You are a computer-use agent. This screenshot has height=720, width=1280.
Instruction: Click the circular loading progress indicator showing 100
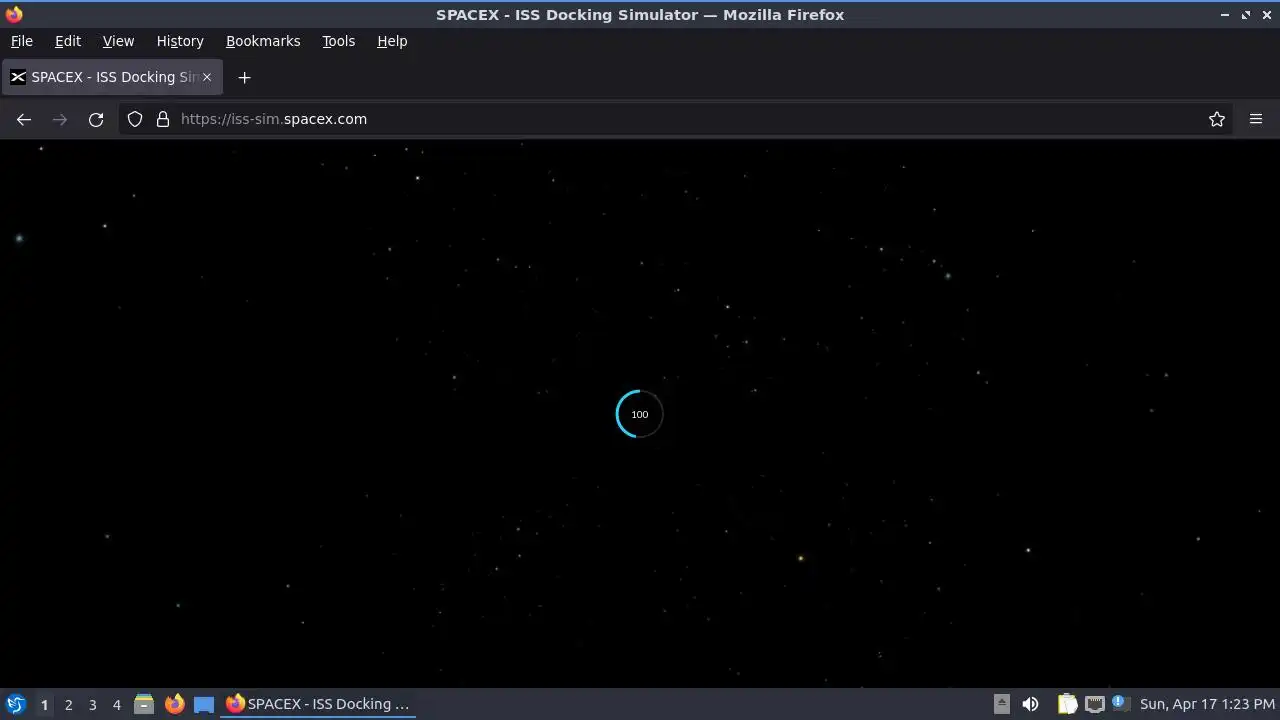click(x=639, y=414)
